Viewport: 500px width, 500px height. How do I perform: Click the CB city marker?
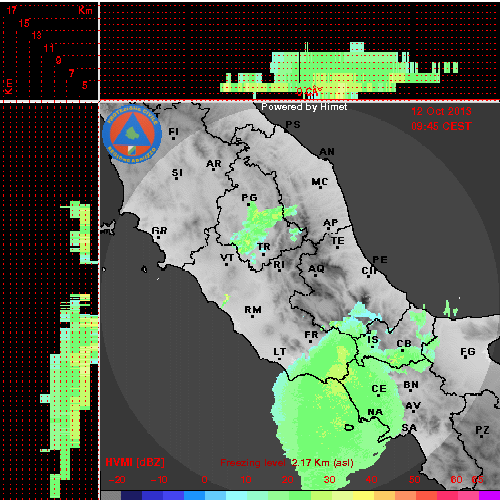402,350
